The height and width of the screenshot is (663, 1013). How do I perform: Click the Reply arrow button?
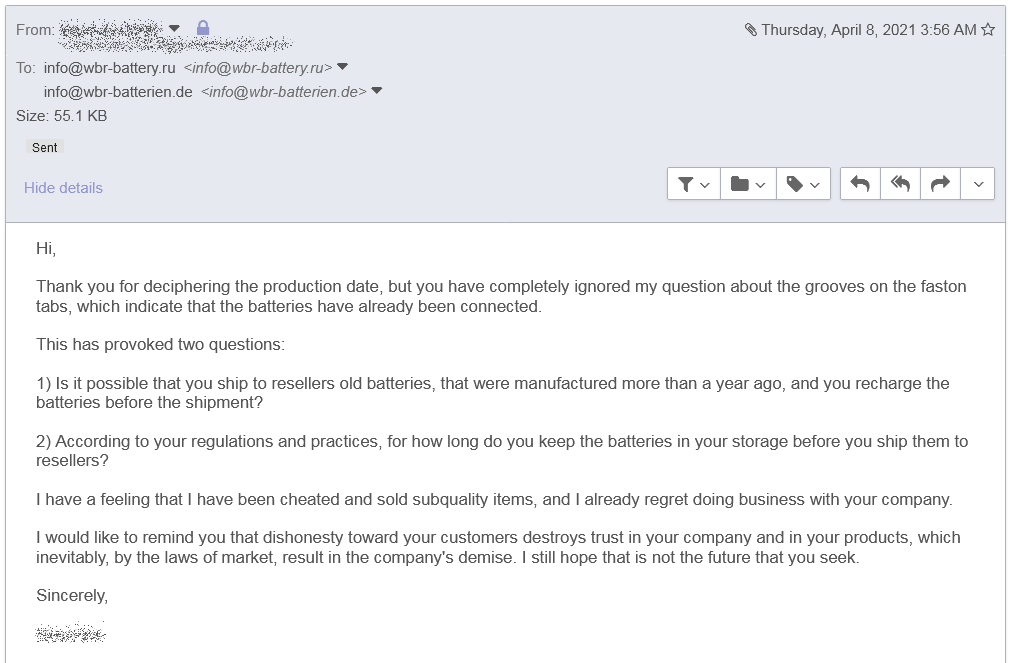tap(860, 184)
